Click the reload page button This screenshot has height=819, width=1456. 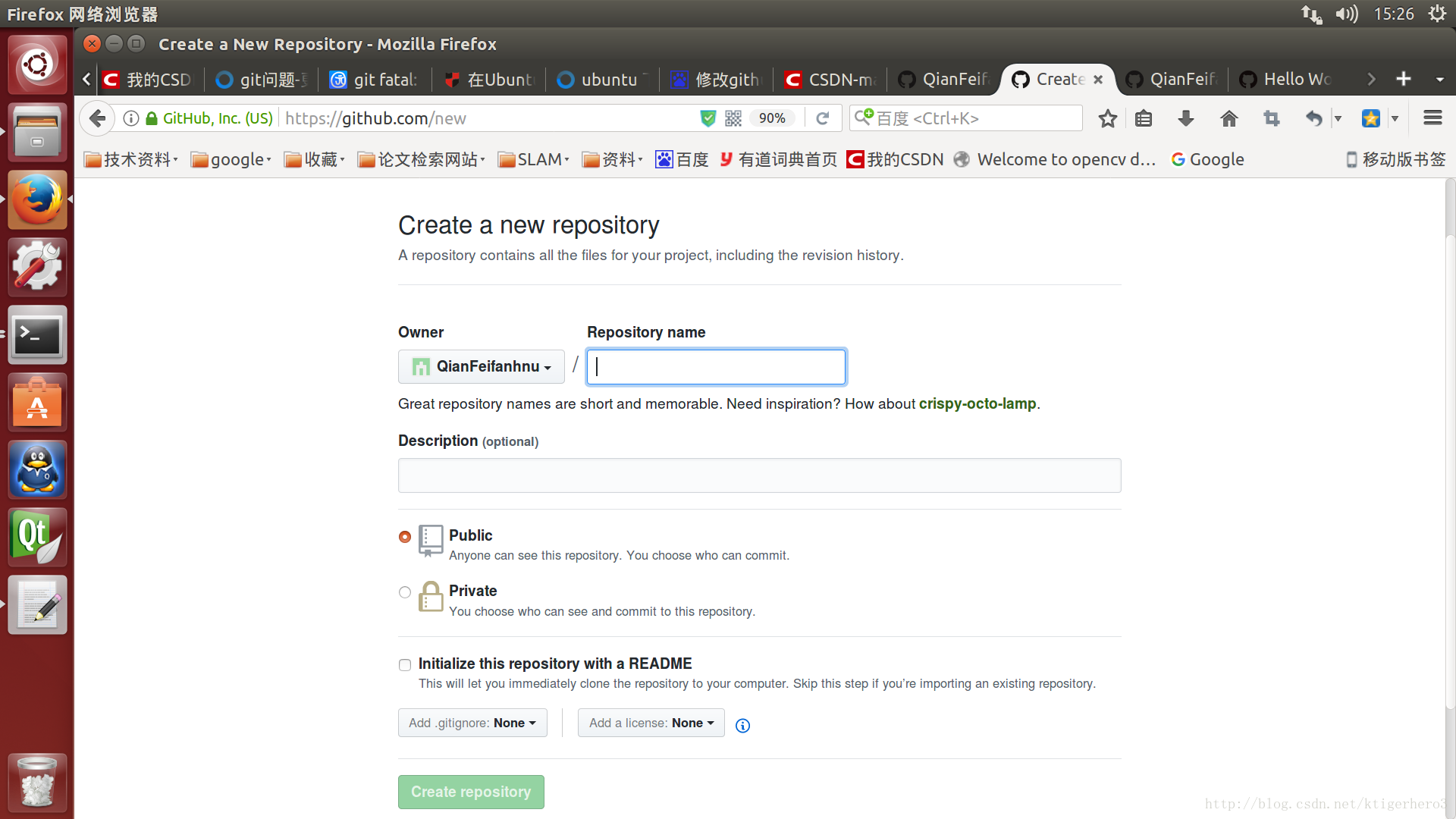click(823, 118)
